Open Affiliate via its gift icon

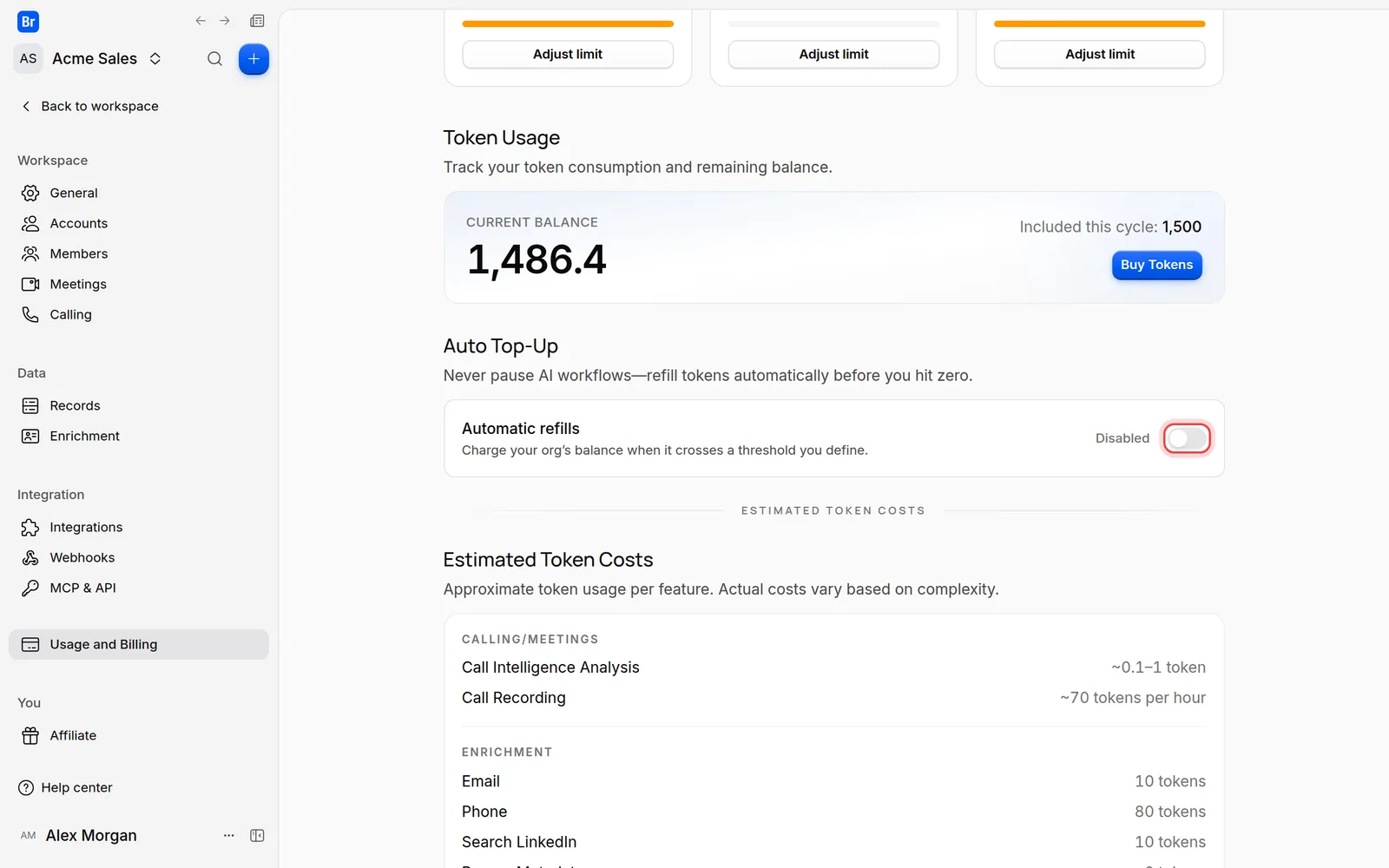(30, 735)
